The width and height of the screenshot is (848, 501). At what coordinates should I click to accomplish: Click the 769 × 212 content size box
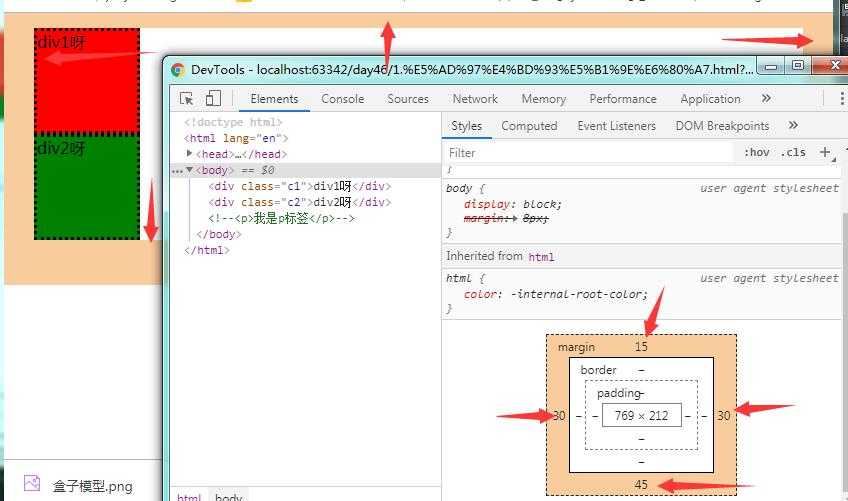(641, 416)
